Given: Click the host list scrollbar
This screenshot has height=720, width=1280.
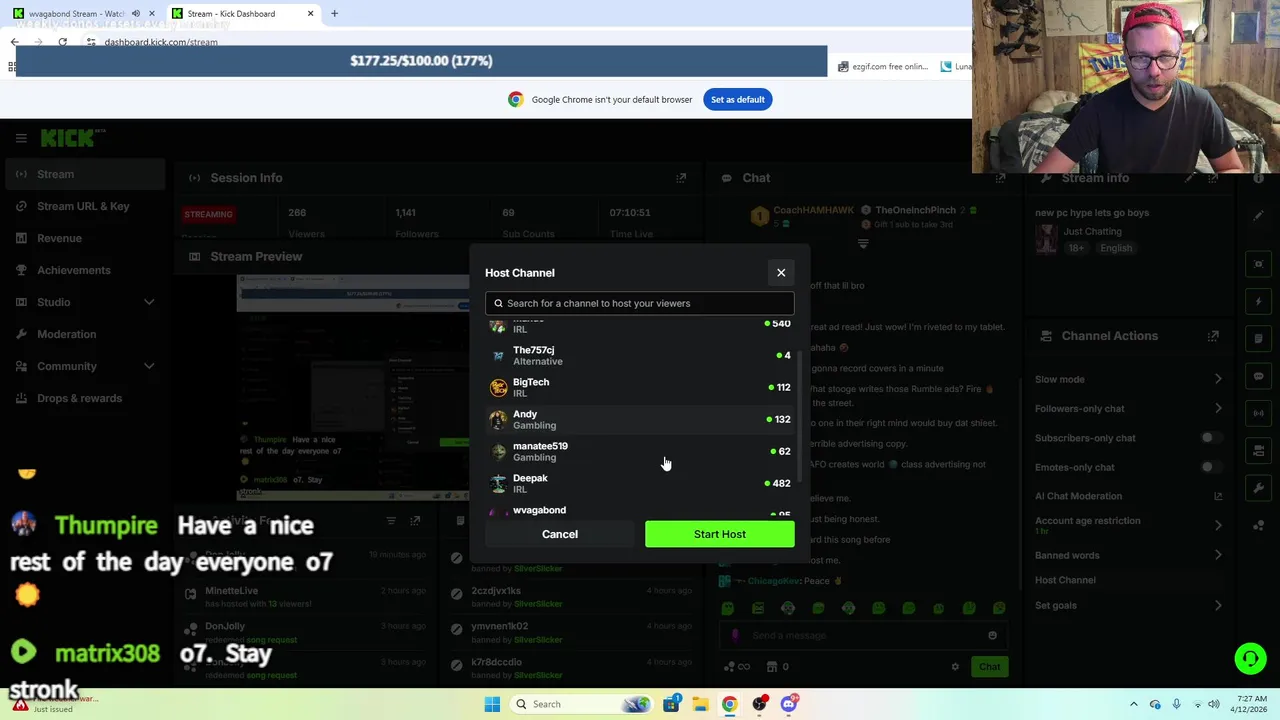Looking at the screenshot, I should 798,418.
